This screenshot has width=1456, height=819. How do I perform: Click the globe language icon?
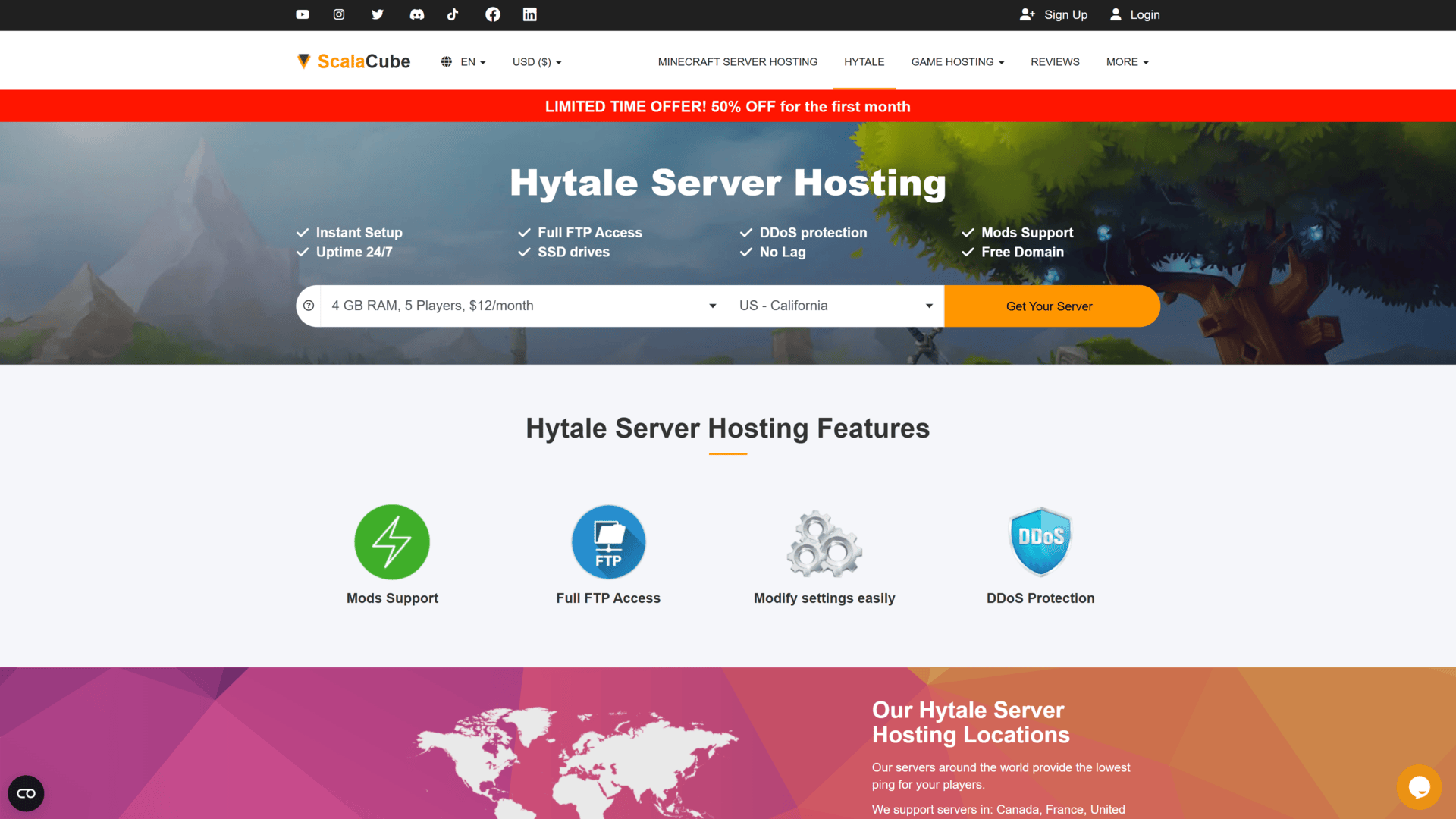coord(447,62)
